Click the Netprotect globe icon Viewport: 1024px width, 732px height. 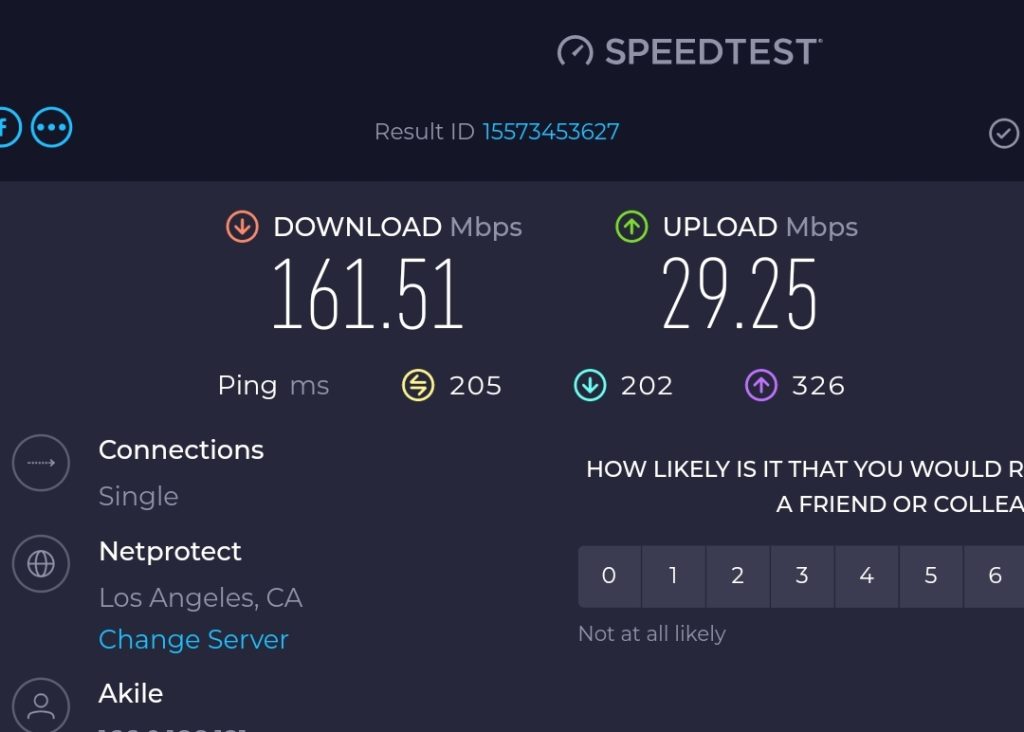tap(41, 564)
